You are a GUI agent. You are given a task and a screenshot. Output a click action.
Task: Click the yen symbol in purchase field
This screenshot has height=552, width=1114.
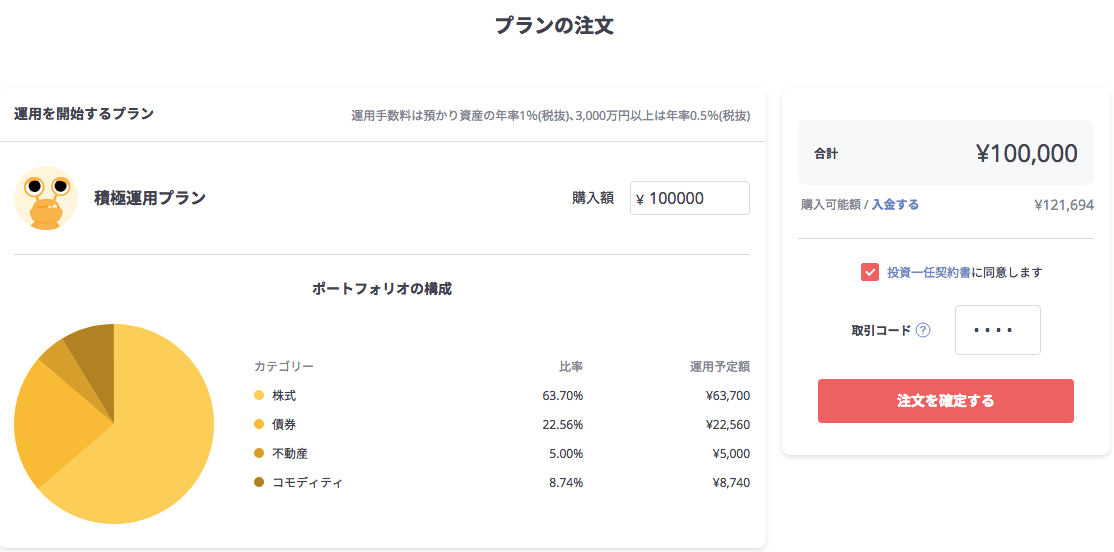(x=640, y=199)
